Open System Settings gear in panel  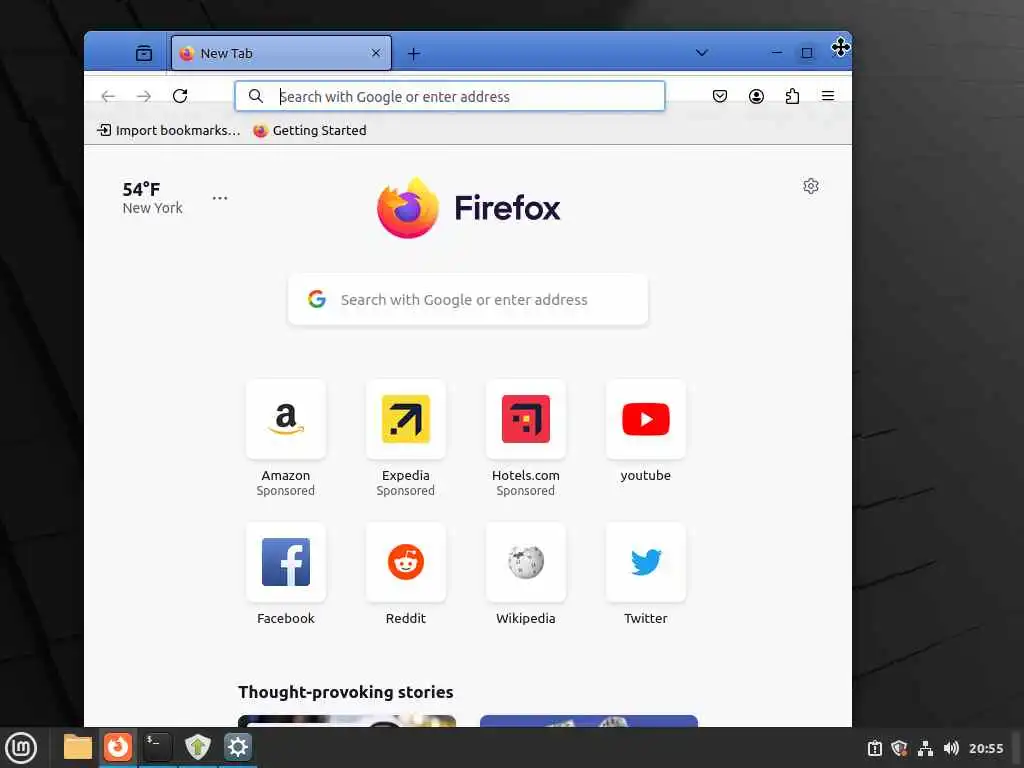coord(238,747)
